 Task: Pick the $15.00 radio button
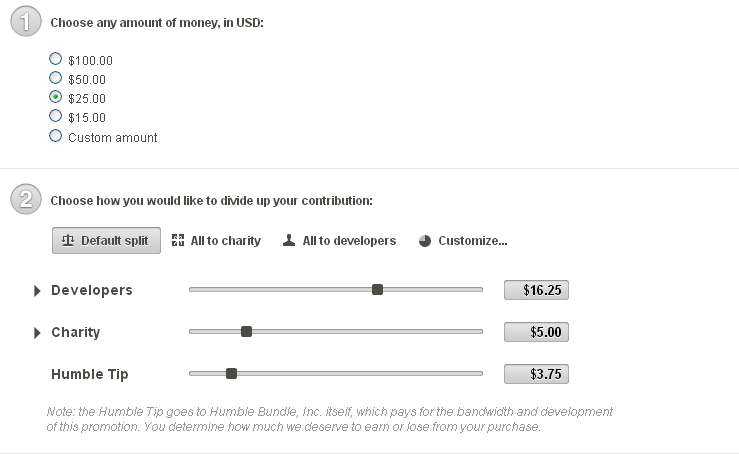(56, 116)
